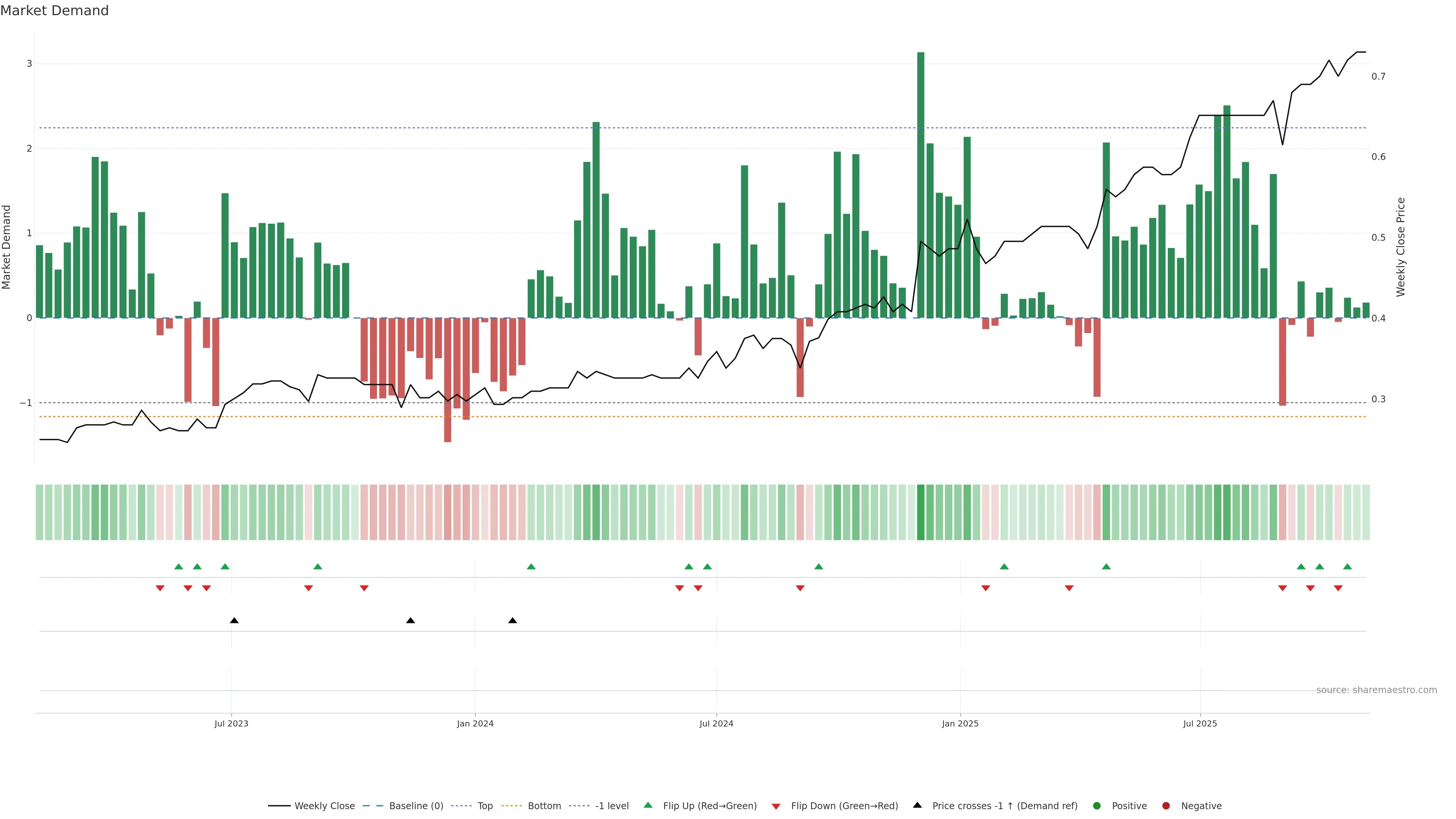This screenshot has height=819, width=1456.
Task: Click the green Flip Up triangle legend icon
Action: (648, 805)
